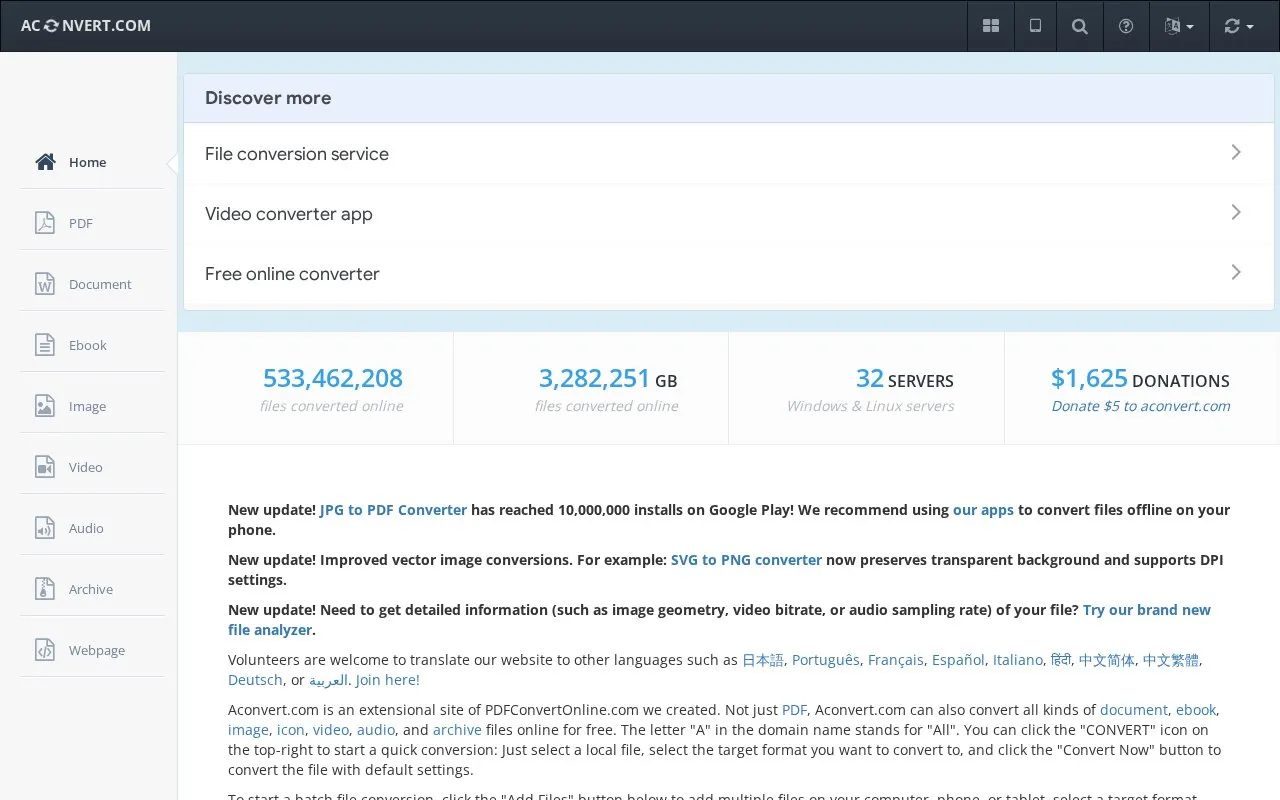Select the Deutsch language link

(255, 680)
